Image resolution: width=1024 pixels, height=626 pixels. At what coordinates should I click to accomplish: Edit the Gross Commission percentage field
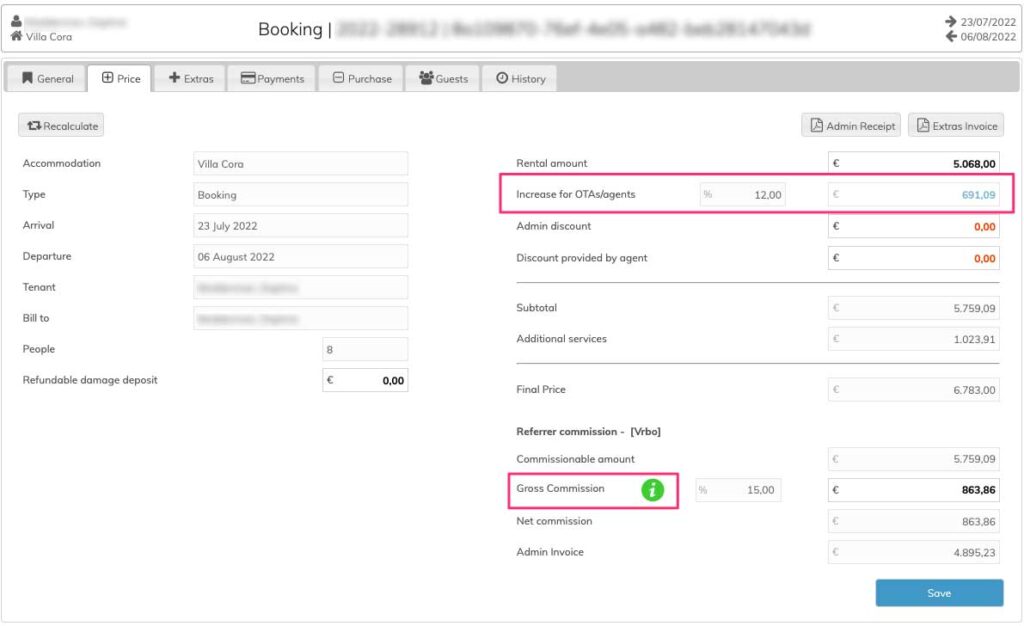(x=738, y=490)
